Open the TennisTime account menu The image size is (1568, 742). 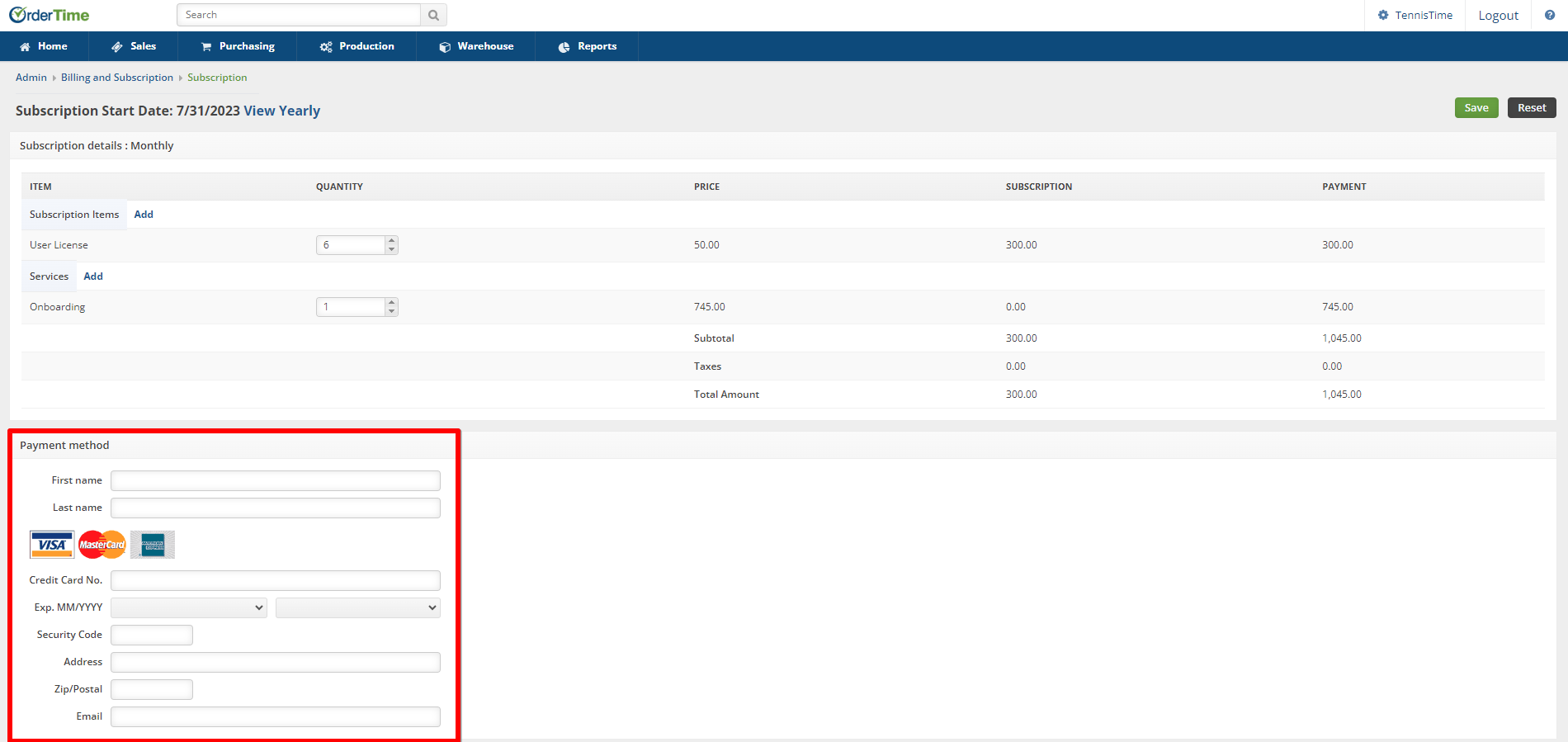pos(1415,15)
